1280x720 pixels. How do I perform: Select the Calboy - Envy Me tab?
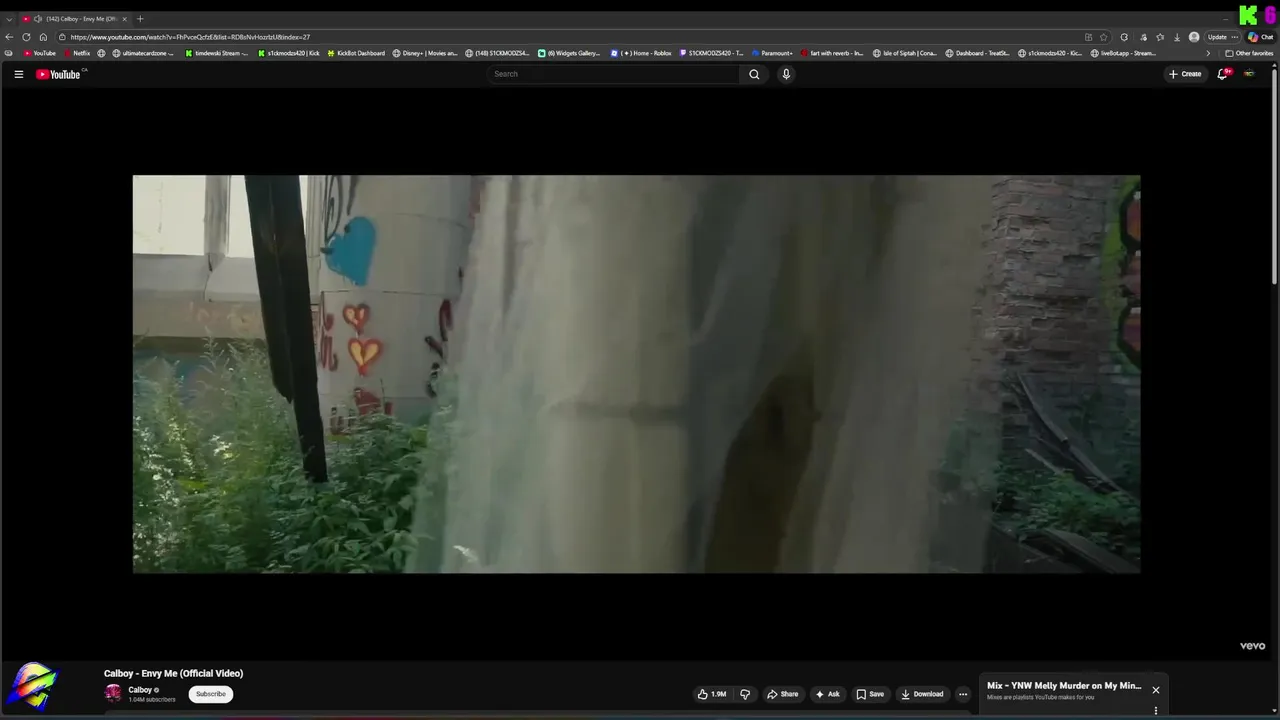75,19
